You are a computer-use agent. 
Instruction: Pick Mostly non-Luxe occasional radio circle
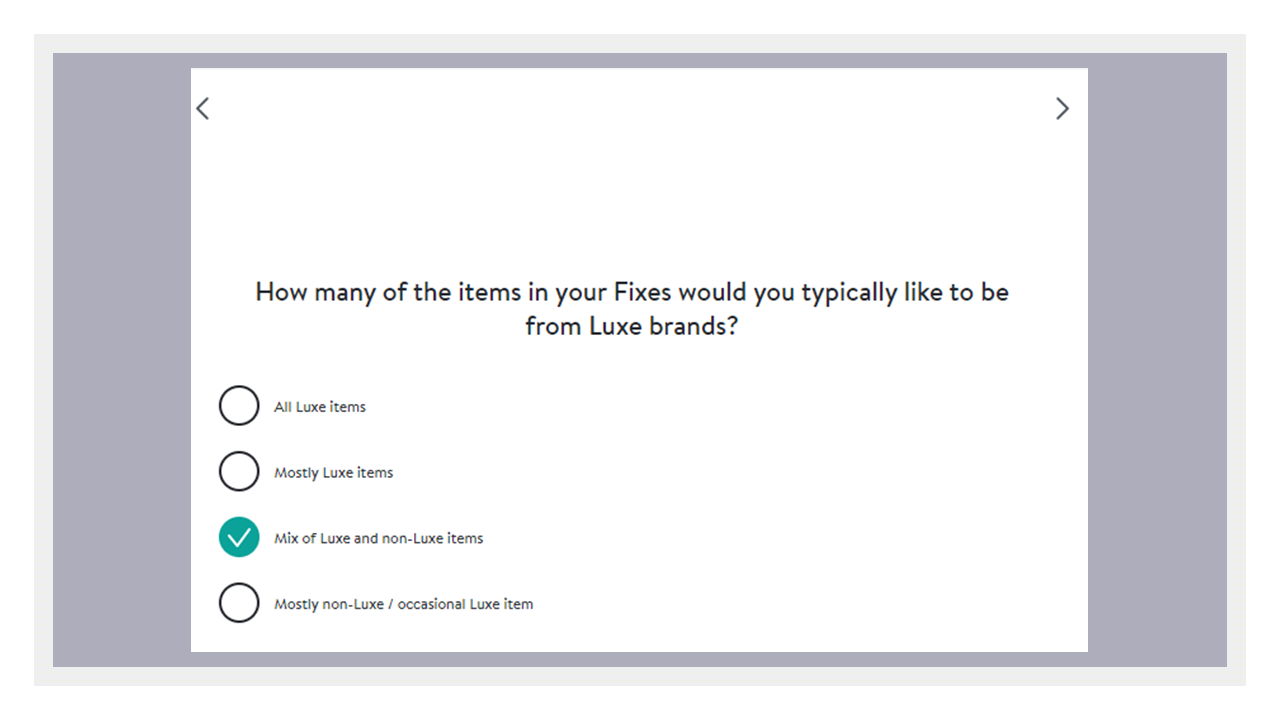click(x=239, y=603)
